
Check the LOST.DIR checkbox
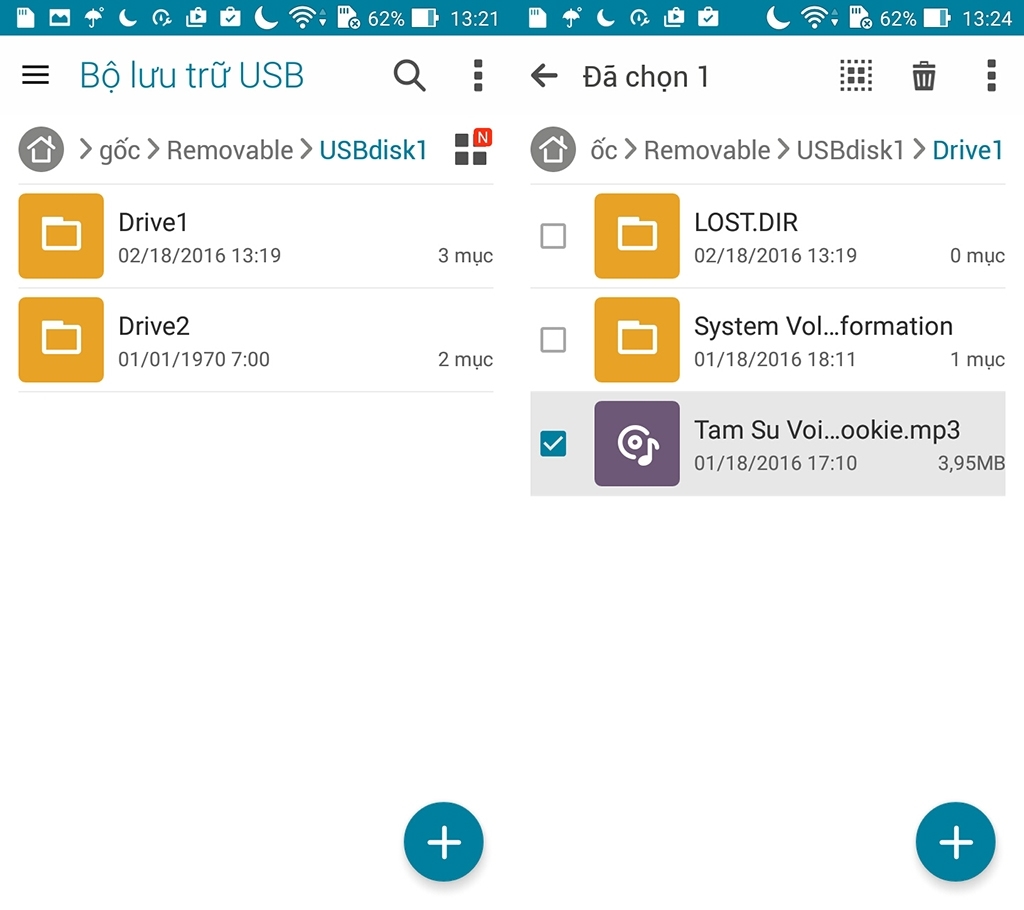click(553, 236)
